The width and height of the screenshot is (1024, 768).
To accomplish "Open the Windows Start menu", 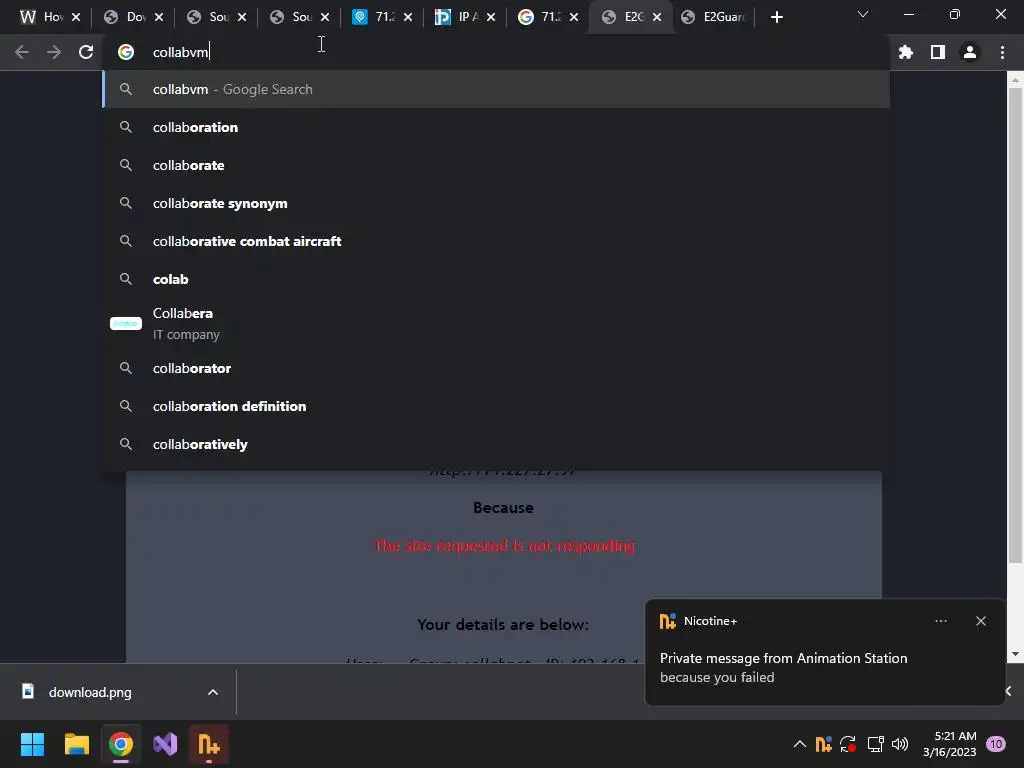I will pyautogui.click(x=32, y=744).
